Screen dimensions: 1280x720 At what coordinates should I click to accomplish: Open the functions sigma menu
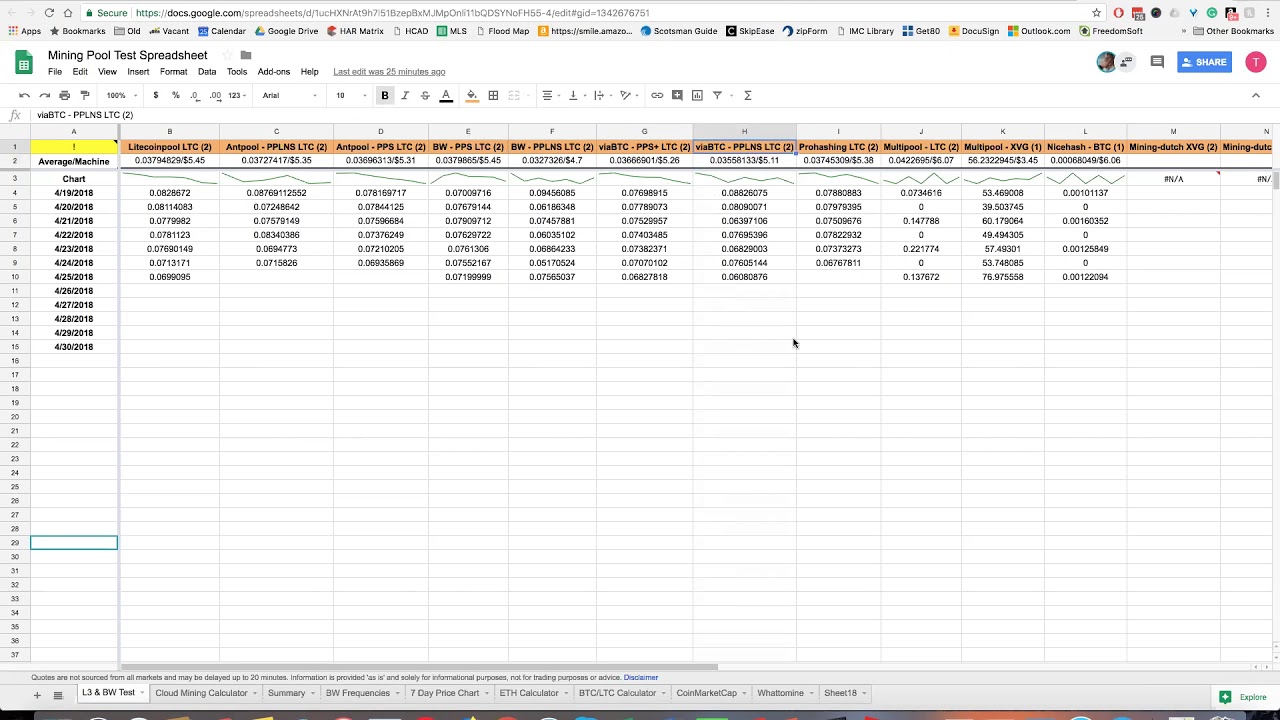(x=747, y=95)
